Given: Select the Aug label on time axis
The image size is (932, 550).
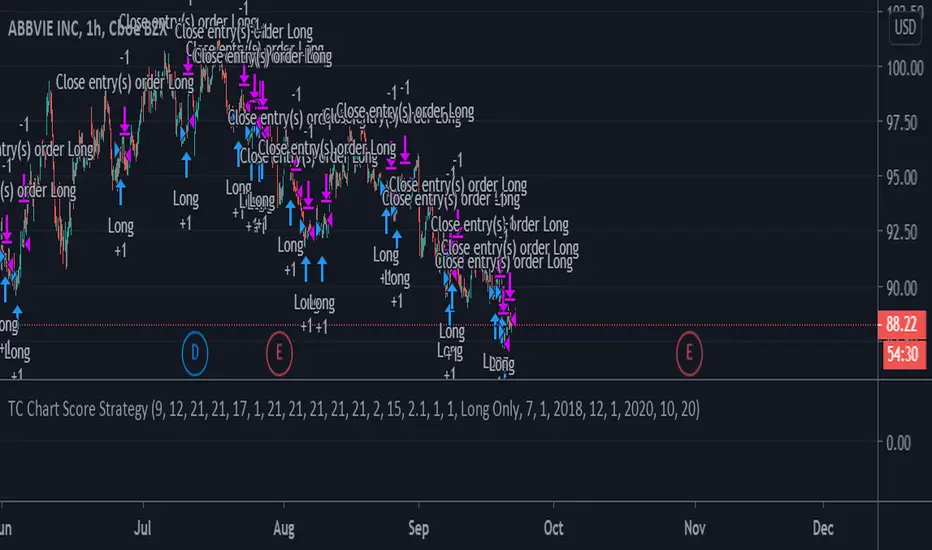Looking at the screenshot, I should click(x=284, y=529).
